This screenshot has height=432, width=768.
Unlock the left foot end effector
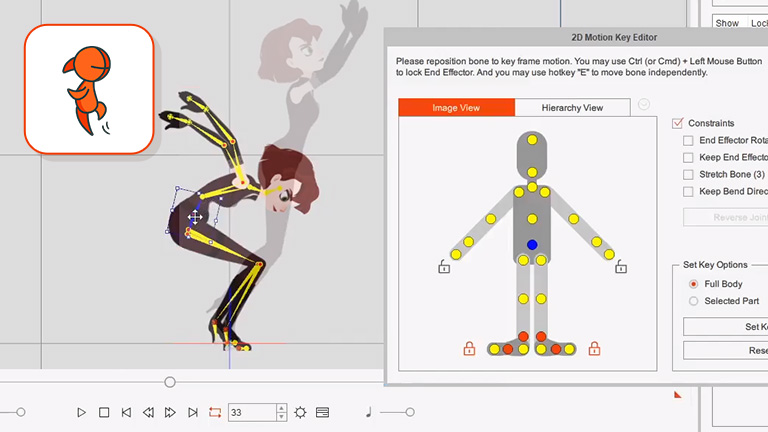pyautogui.click(x=469, y=348)
